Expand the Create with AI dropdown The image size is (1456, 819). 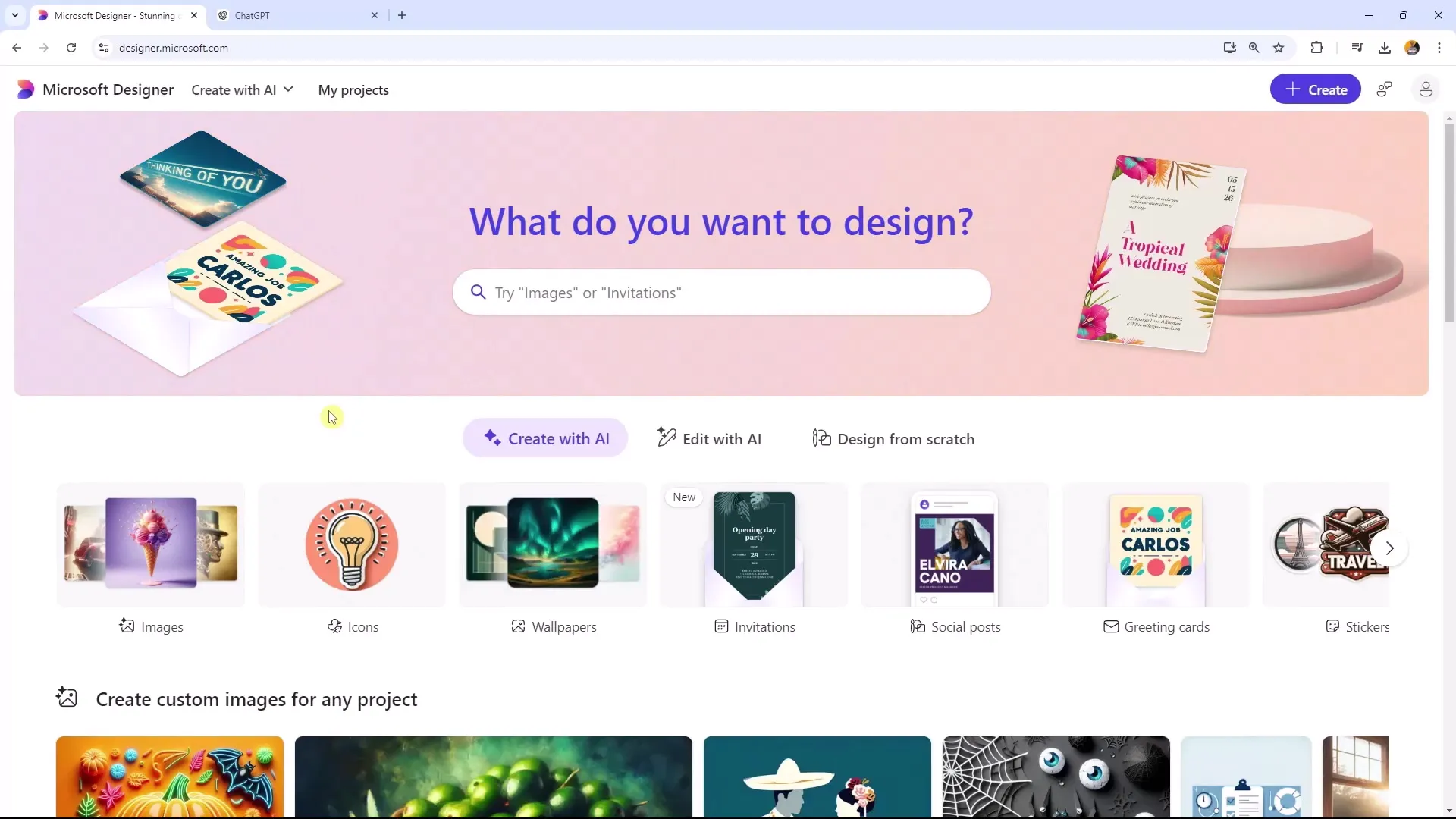pyautogui.click(x=242, y=90)
